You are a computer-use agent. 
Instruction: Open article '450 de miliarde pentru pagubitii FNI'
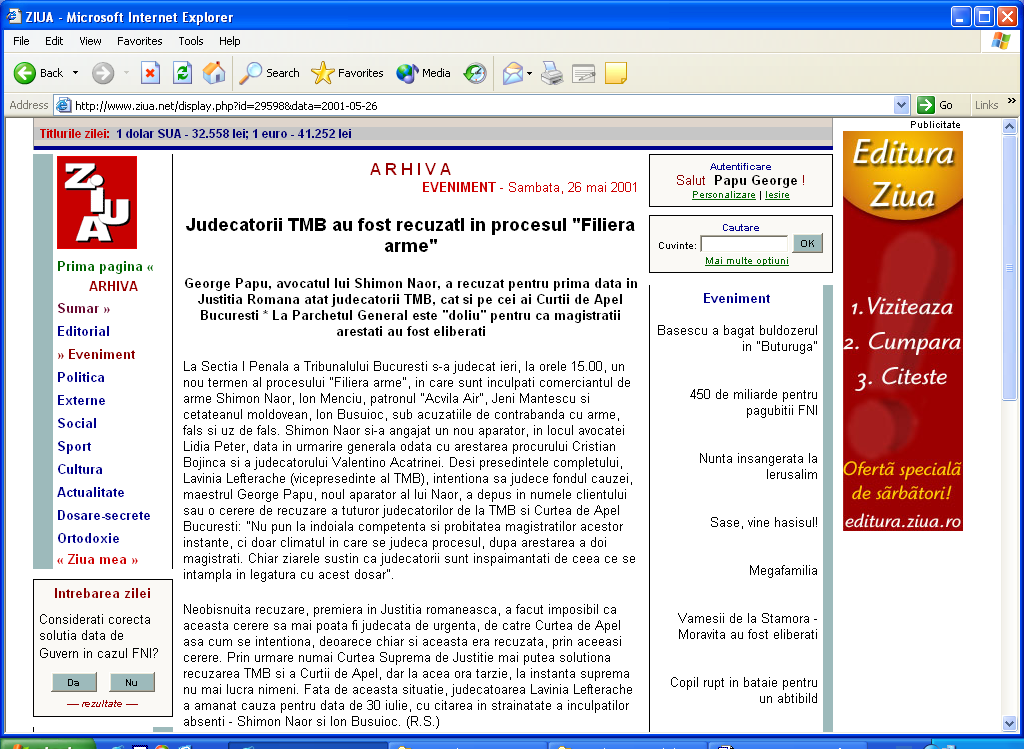pyautogui.click(x=753, y=402)
